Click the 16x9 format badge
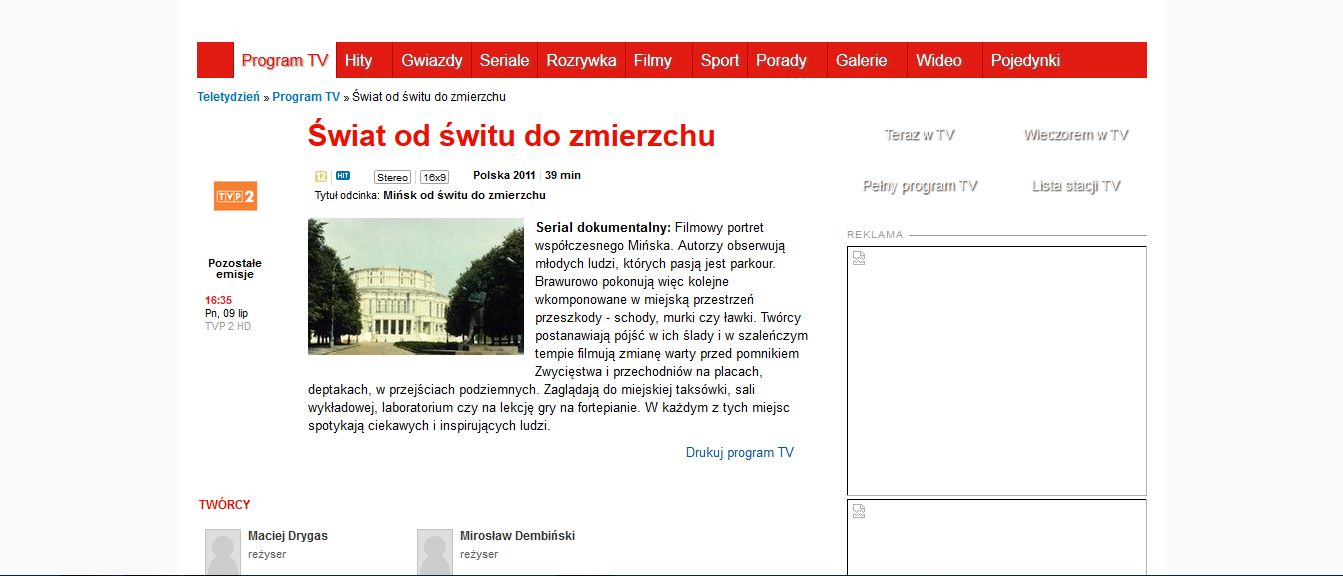The height and width of the screenshot is (576, 1343). pyautogui.click(x=434, y=177)
